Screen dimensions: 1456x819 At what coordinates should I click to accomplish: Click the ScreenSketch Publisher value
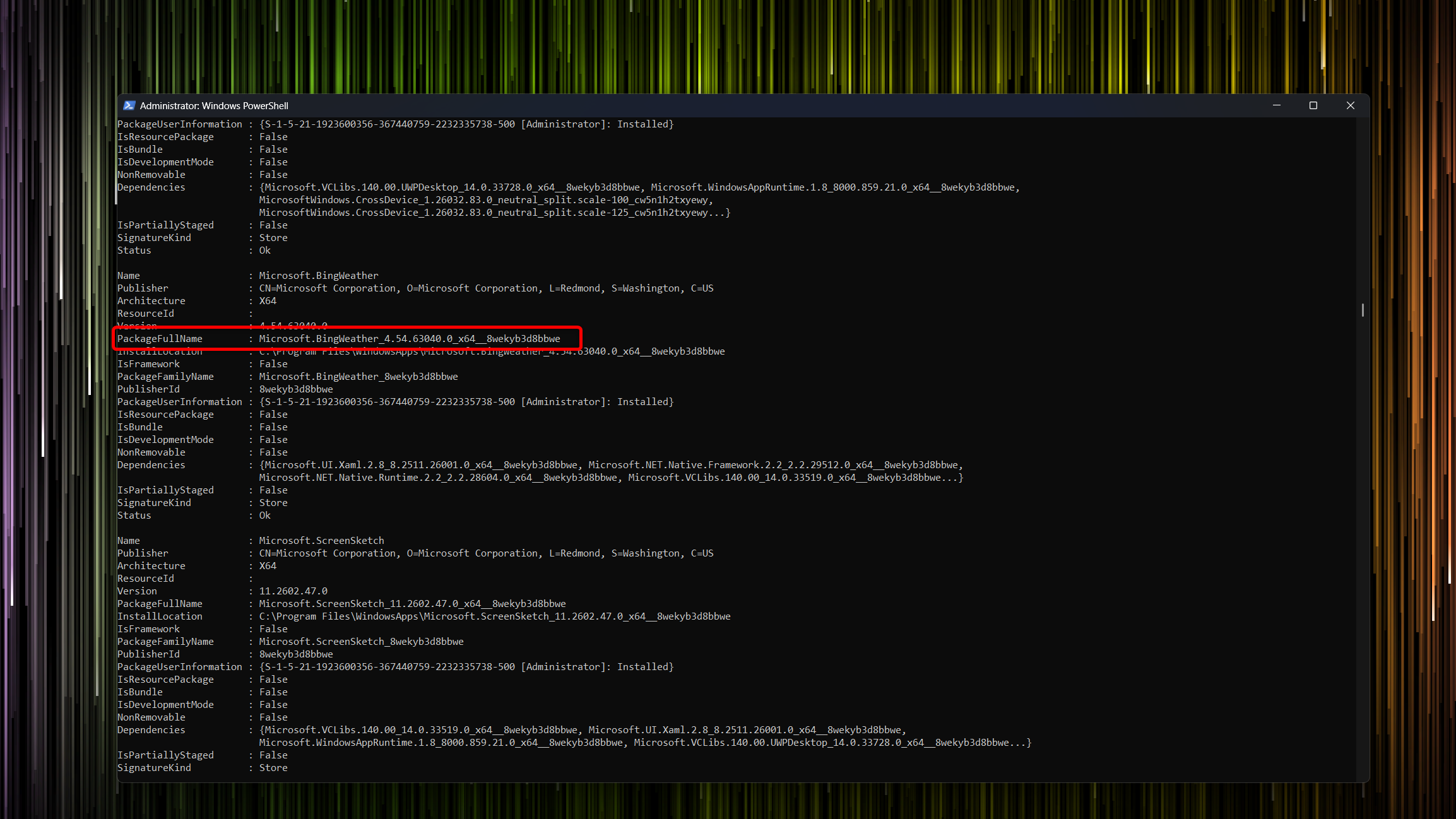coord(486,553)
